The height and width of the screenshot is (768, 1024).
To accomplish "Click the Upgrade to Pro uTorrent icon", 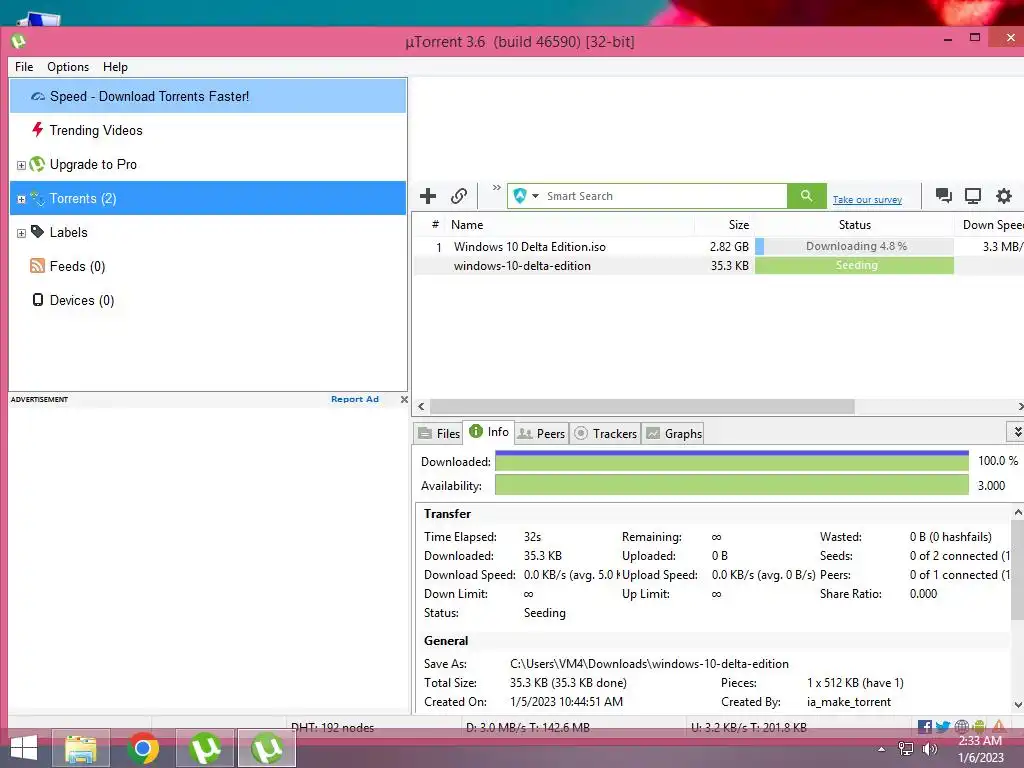I will coord(37,164).
